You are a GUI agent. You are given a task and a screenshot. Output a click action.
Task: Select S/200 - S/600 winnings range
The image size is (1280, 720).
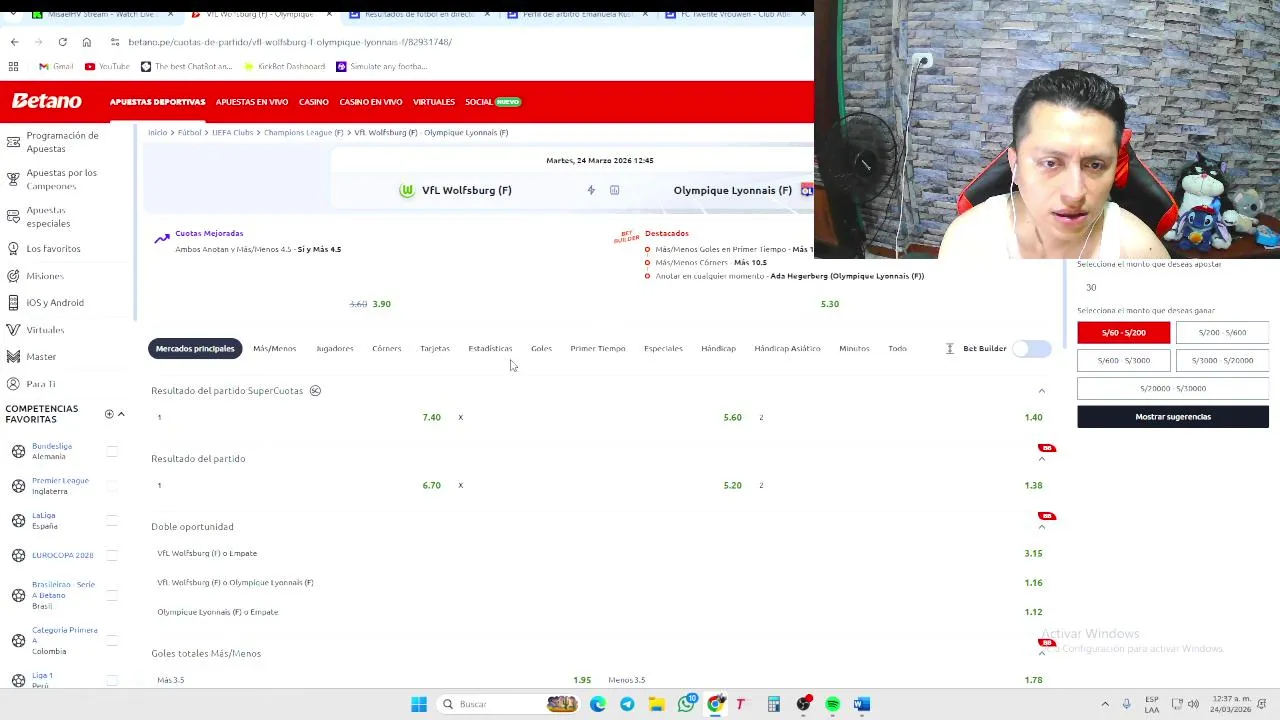coord(1222,332)
